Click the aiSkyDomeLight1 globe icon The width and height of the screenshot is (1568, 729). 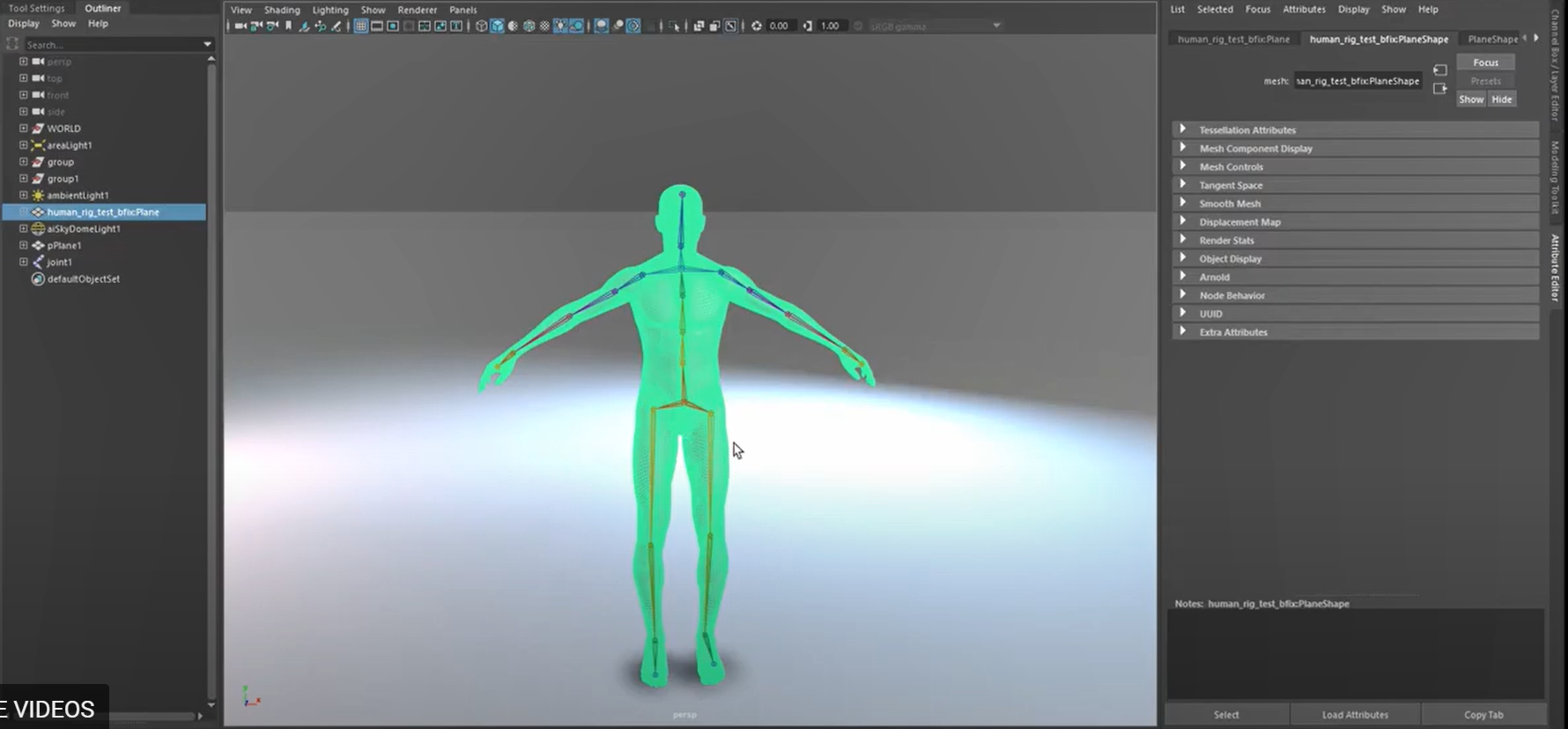tap(38, 229)
